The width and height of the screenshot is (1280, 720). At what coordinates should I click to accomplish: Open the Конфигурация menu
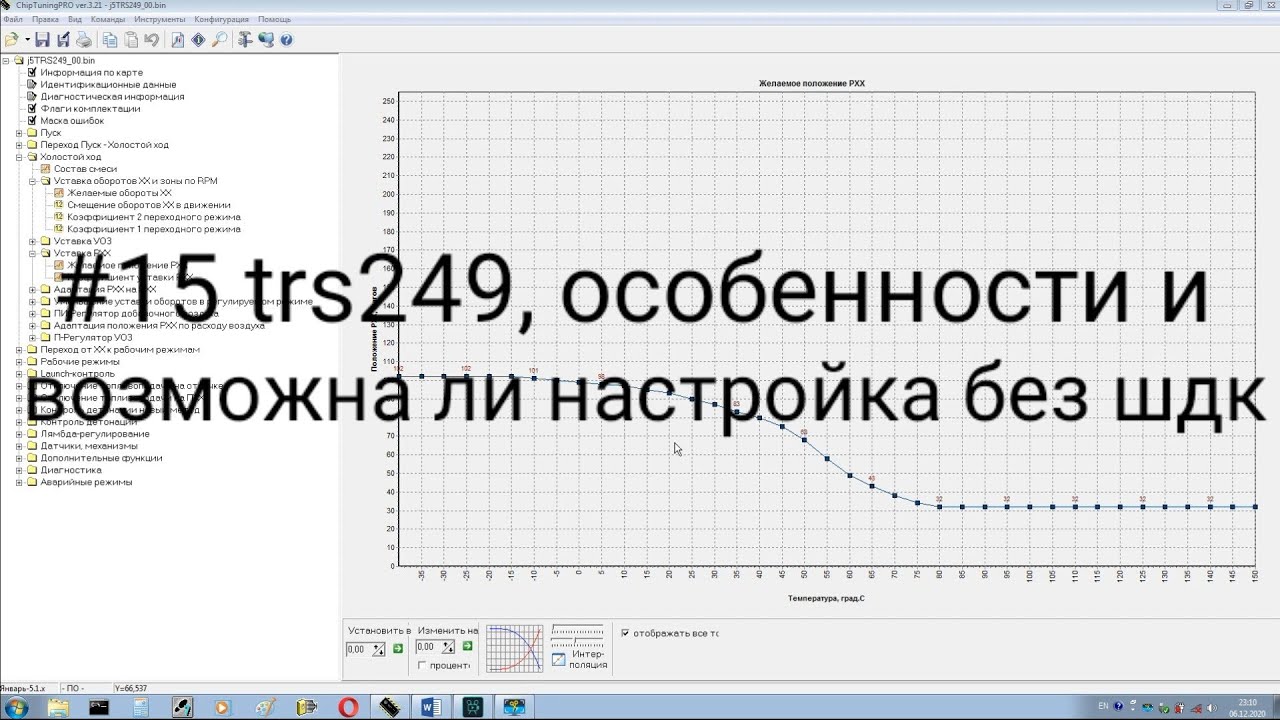pyautogui.click(x=222, y=19)
